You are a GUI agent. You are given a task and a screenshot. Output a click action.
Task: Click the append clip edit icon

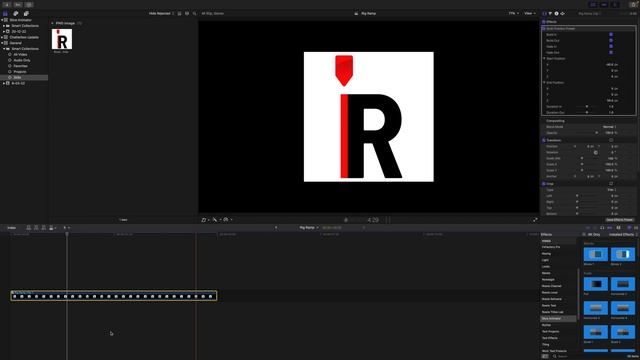pyautogui.click(x=43, y=228)
